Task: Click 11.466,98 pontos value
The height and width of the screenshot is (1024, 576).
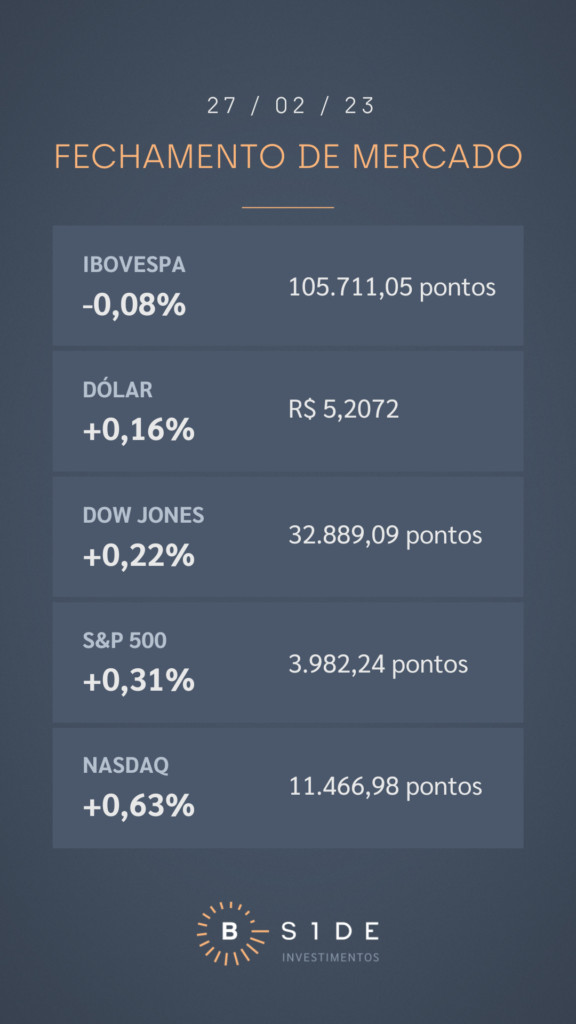Action: (385, 786)
